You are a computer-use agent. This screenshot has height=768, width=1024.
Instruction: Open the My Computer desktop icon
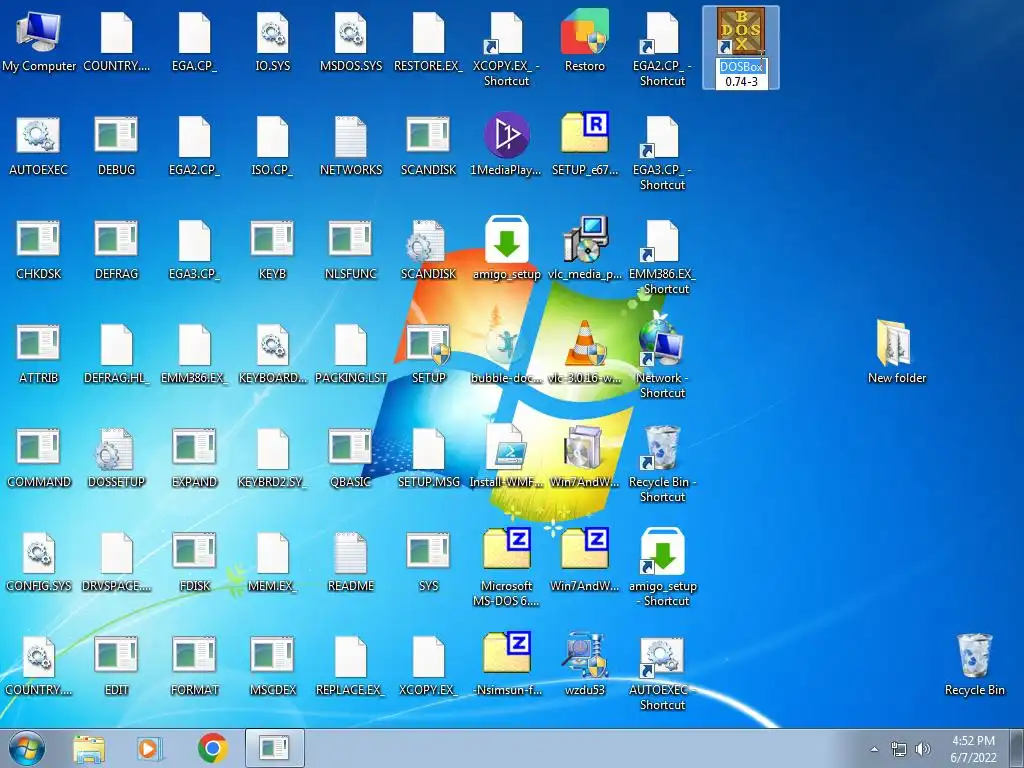click(x=39, y=33)
